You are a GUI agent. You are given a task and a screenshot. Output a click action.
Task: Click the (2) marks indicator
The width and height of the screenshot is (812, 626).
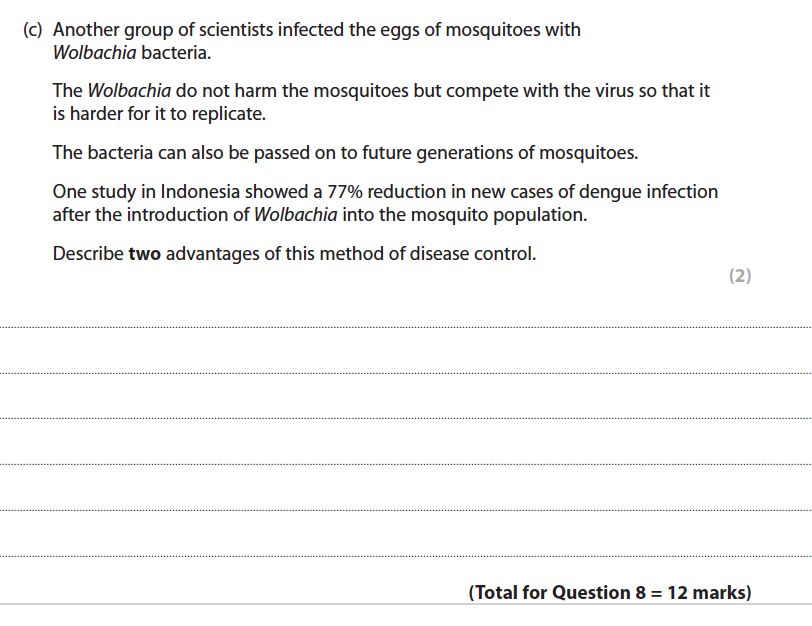tap(739, 276)
